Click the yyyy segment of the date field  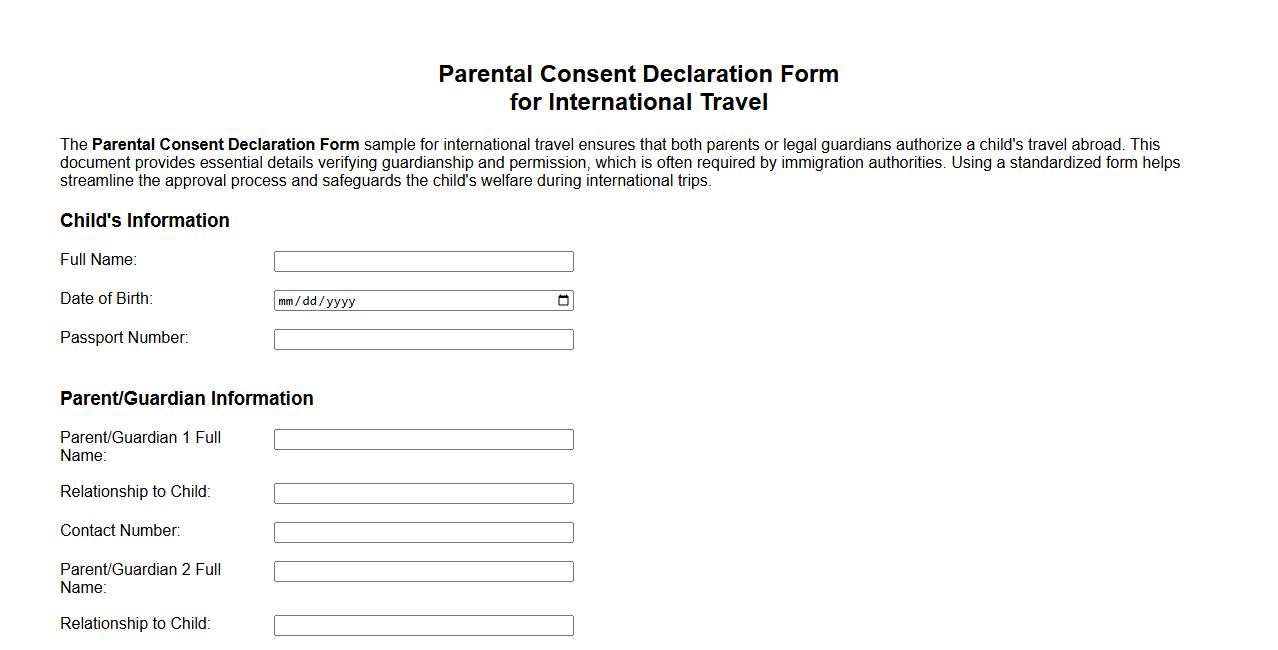[x=341, y=300]
